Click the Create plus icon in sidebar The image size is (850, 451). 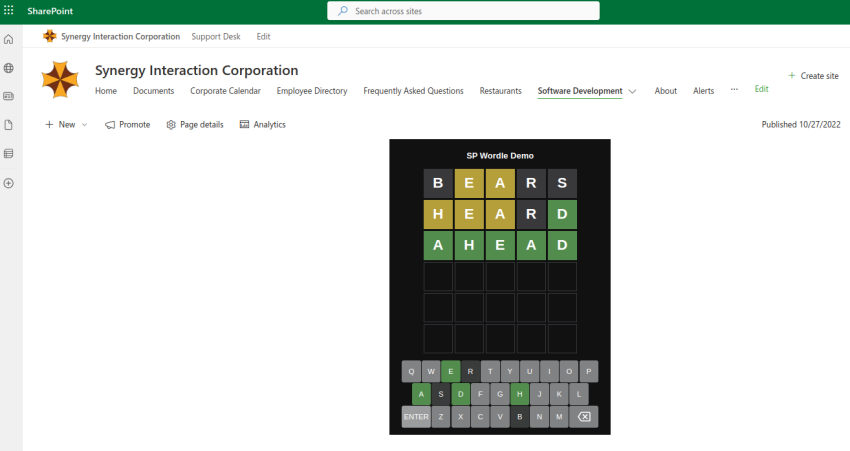click(x=9, y=183)
